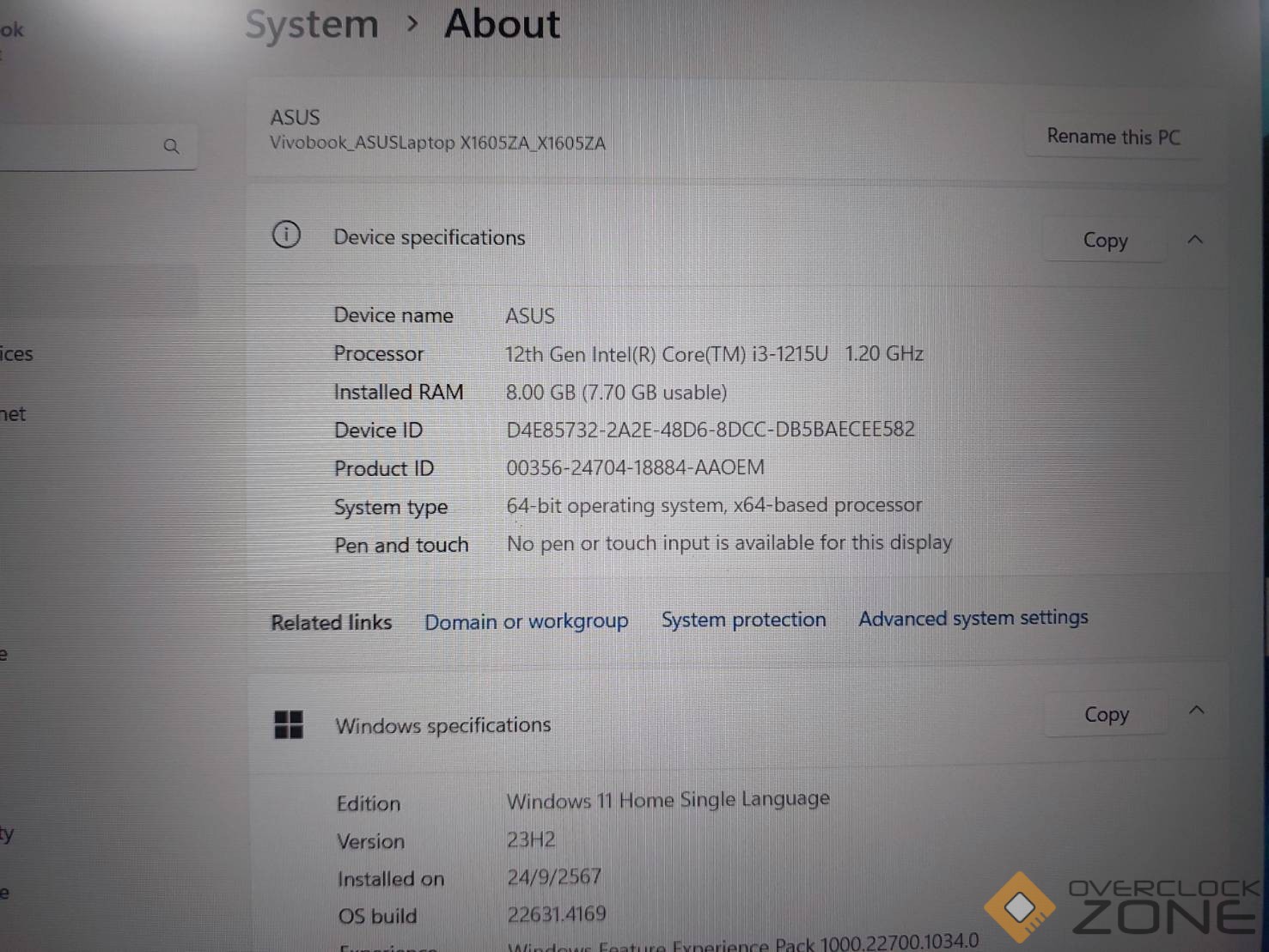Collapse the Device specifications section chevron
This screenshot has height=952, width=1269.
(1194, 240)
